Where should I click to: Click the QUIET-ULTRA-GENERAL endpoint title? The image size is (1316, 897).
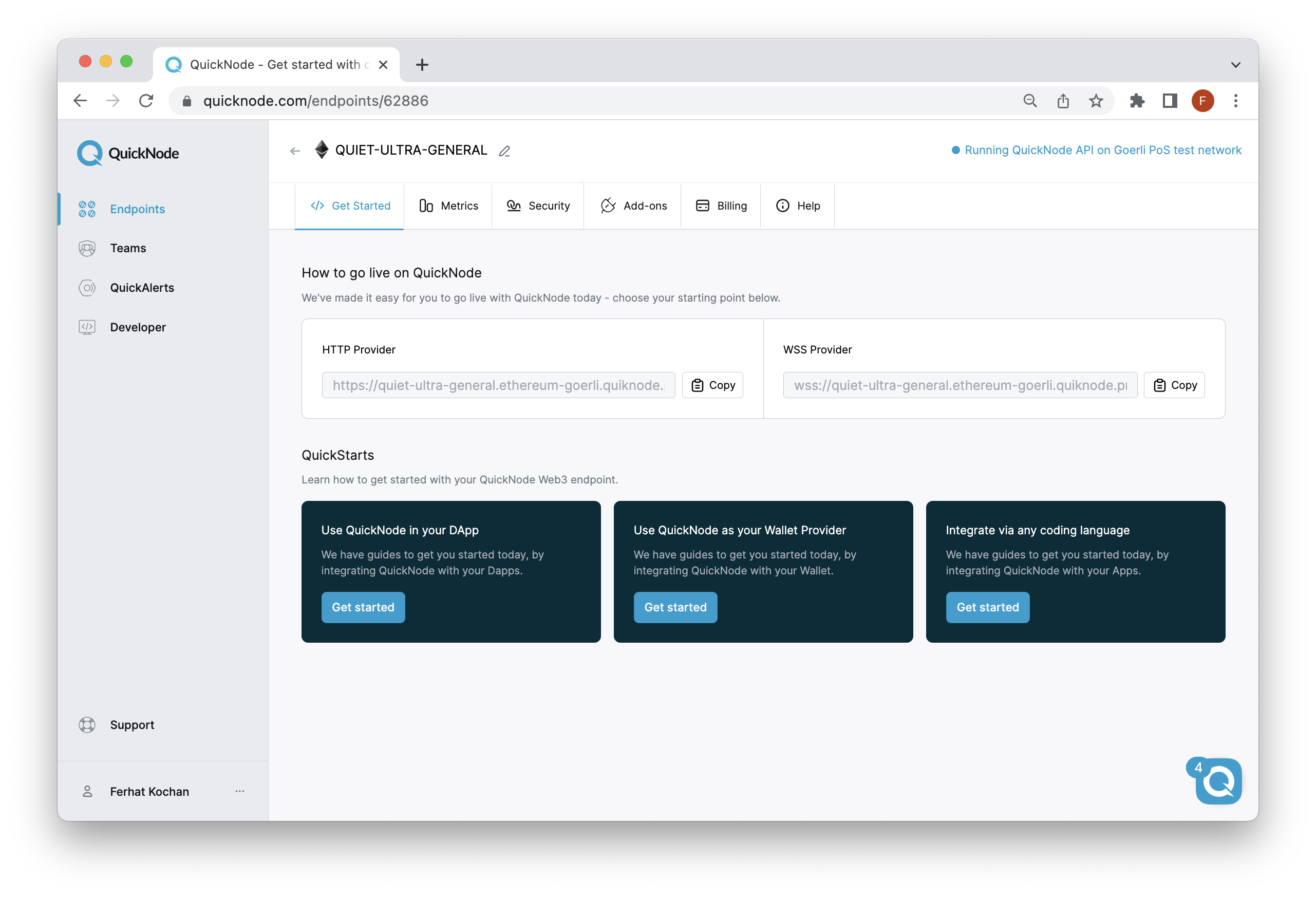[411, 150]
